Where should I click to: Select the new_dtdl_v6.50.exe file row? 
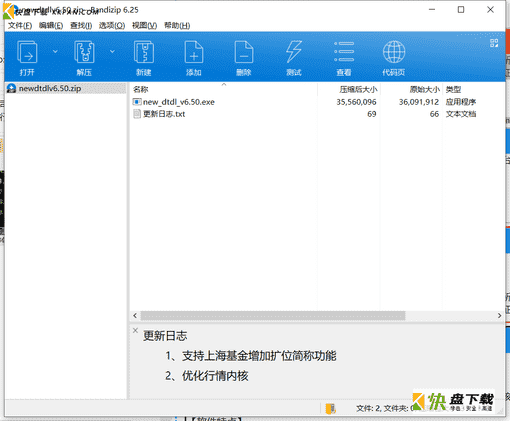(317, 102)
